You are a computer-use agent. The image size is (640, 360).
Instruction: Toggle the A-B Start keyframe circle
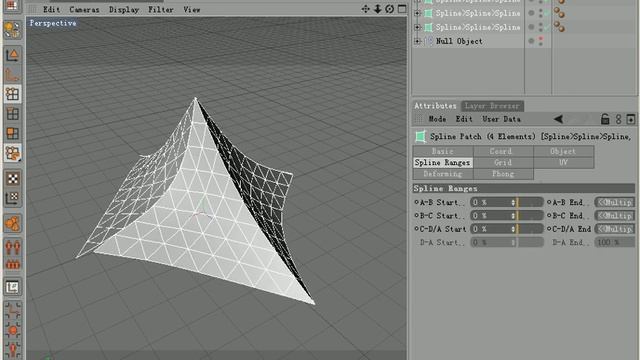click(x=416, y=202)
